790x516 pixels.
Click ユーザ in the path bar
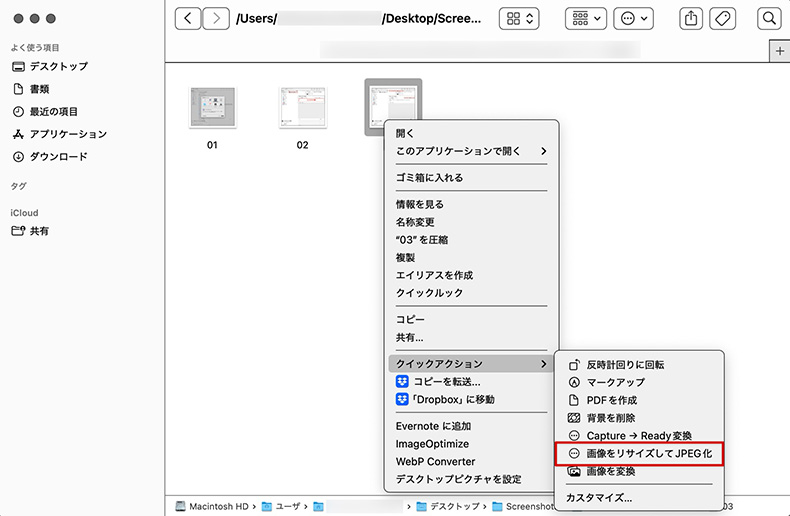(x=281, y=506)
